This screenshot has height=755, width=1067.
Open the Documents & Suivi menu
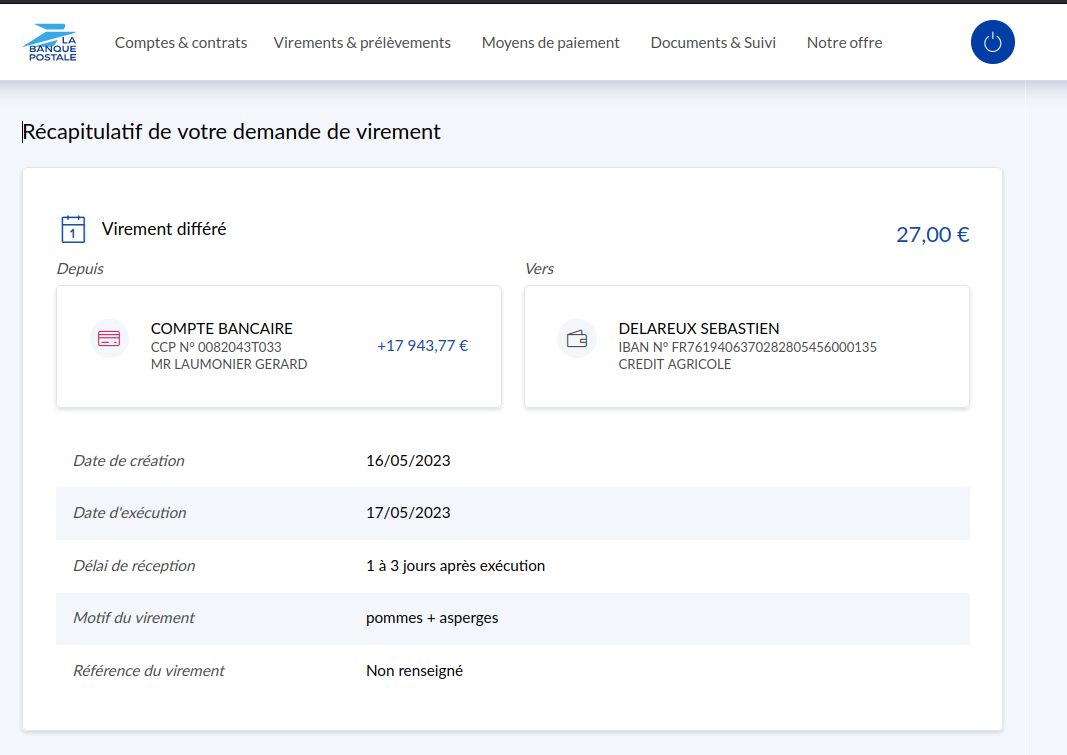(x=713, y=43)
